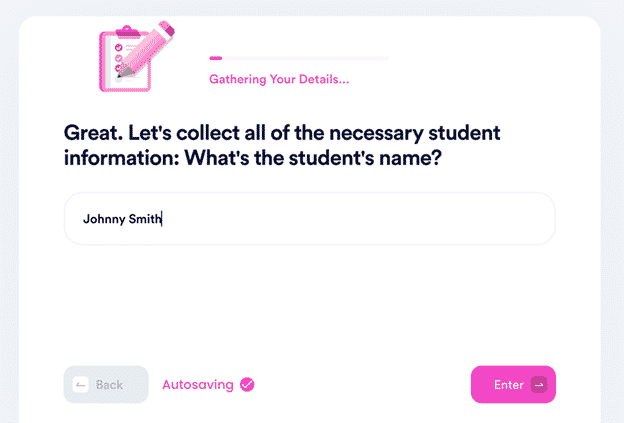Image resolution: width=624 pixels, height=423 pixels.
Task: Click the Autosaving checkmark badge
Action: point(247,384)
